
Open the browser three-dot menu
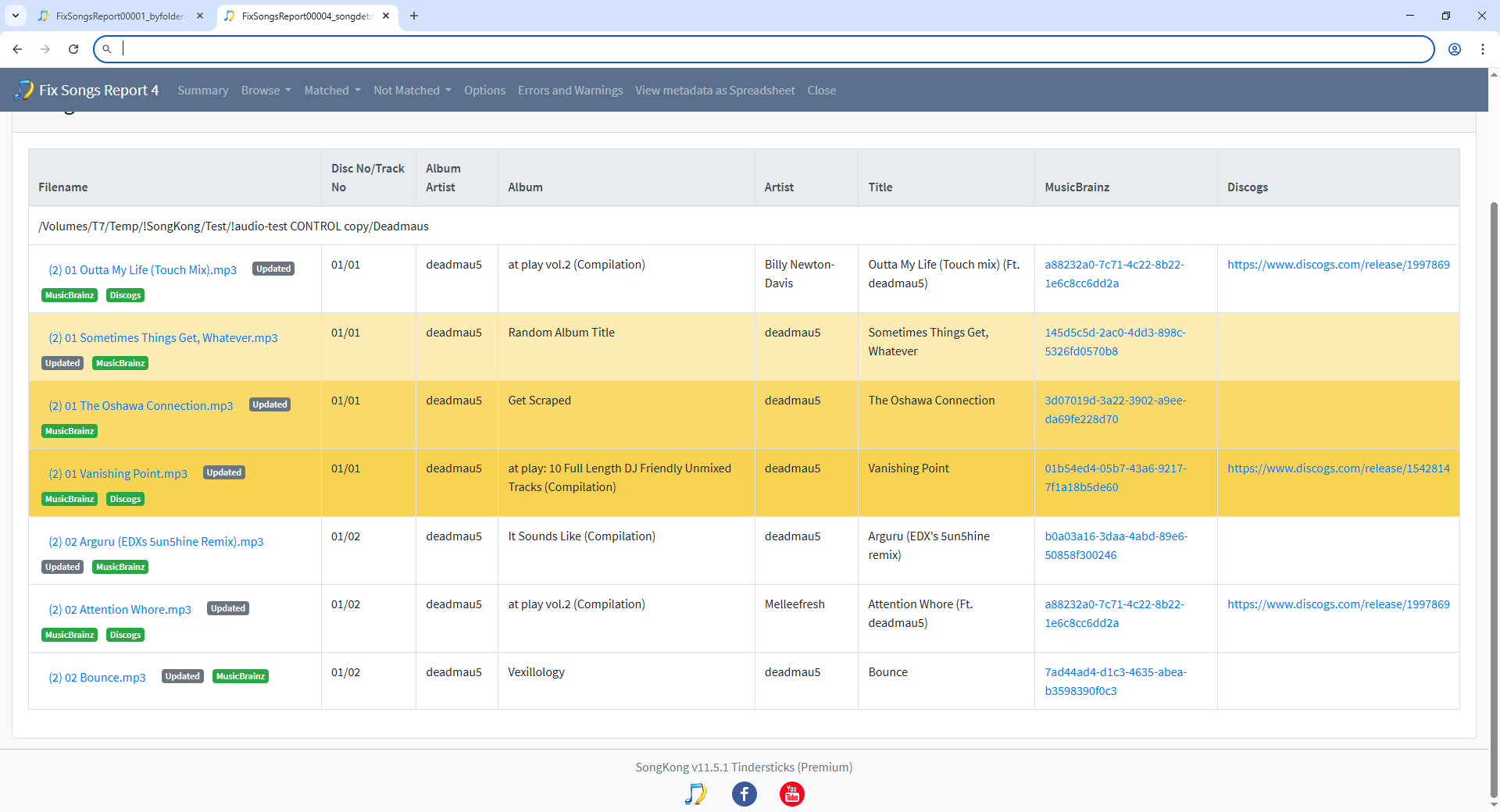[1483, 49]
